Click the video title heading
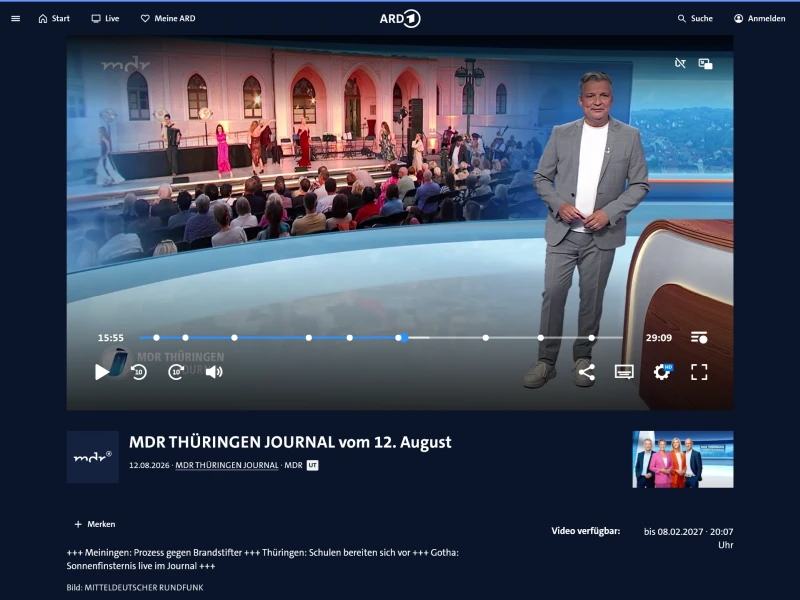Viewport: 800px width, 600px height. 290,442
